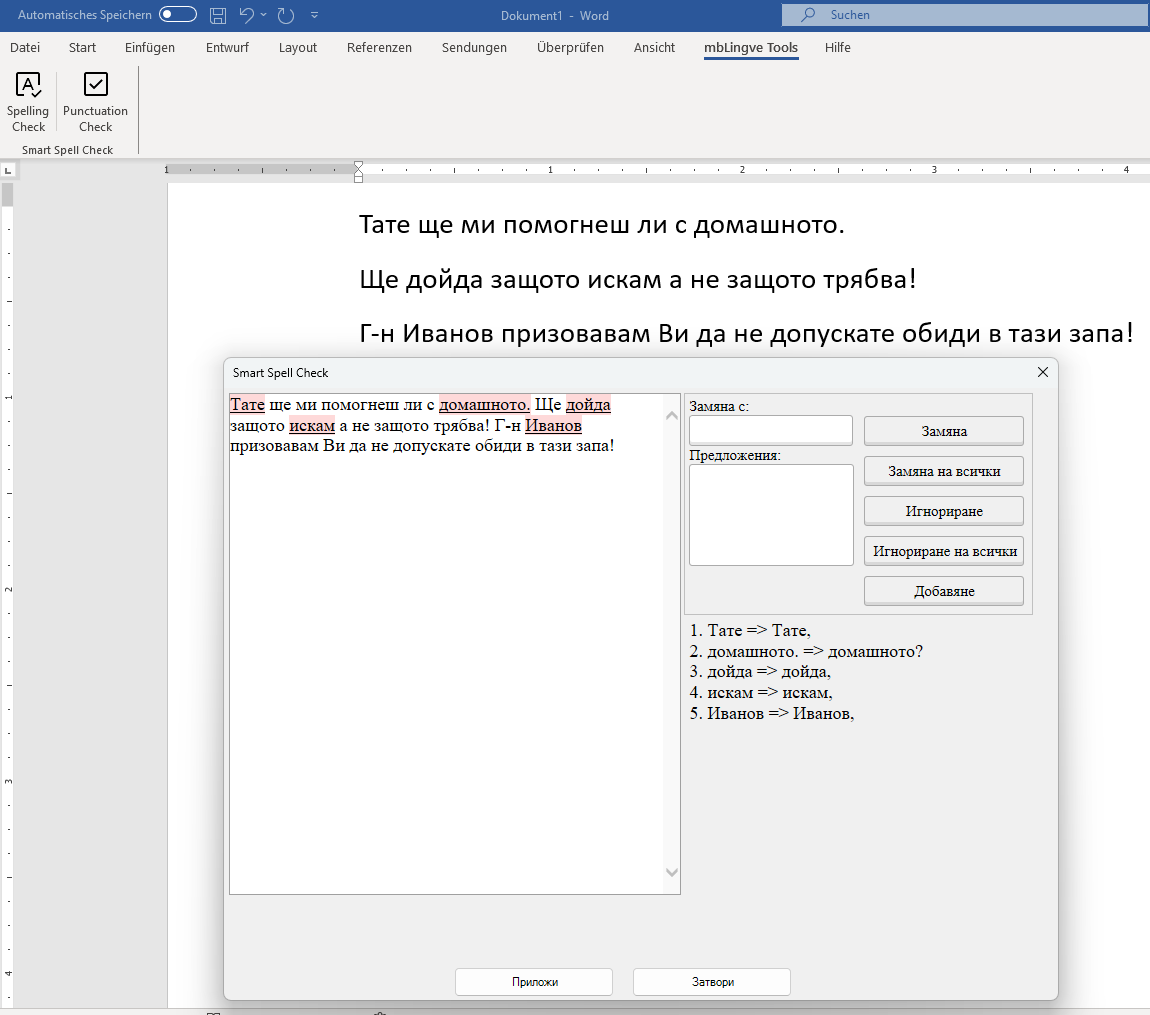Open the undo history dropdown arrow
The height and width of the screenshot is (1015, 1150).
(x=263, y=15)
